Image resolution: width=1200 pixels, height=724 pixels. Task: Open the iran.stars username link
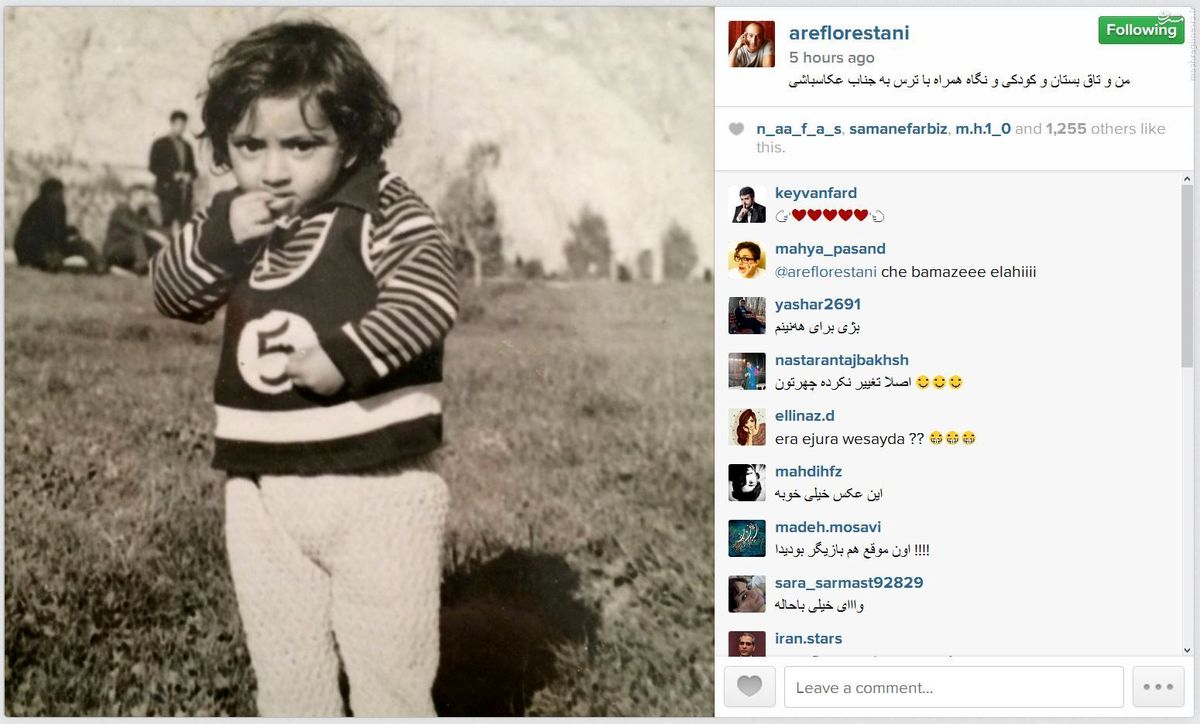click(808, 639)
